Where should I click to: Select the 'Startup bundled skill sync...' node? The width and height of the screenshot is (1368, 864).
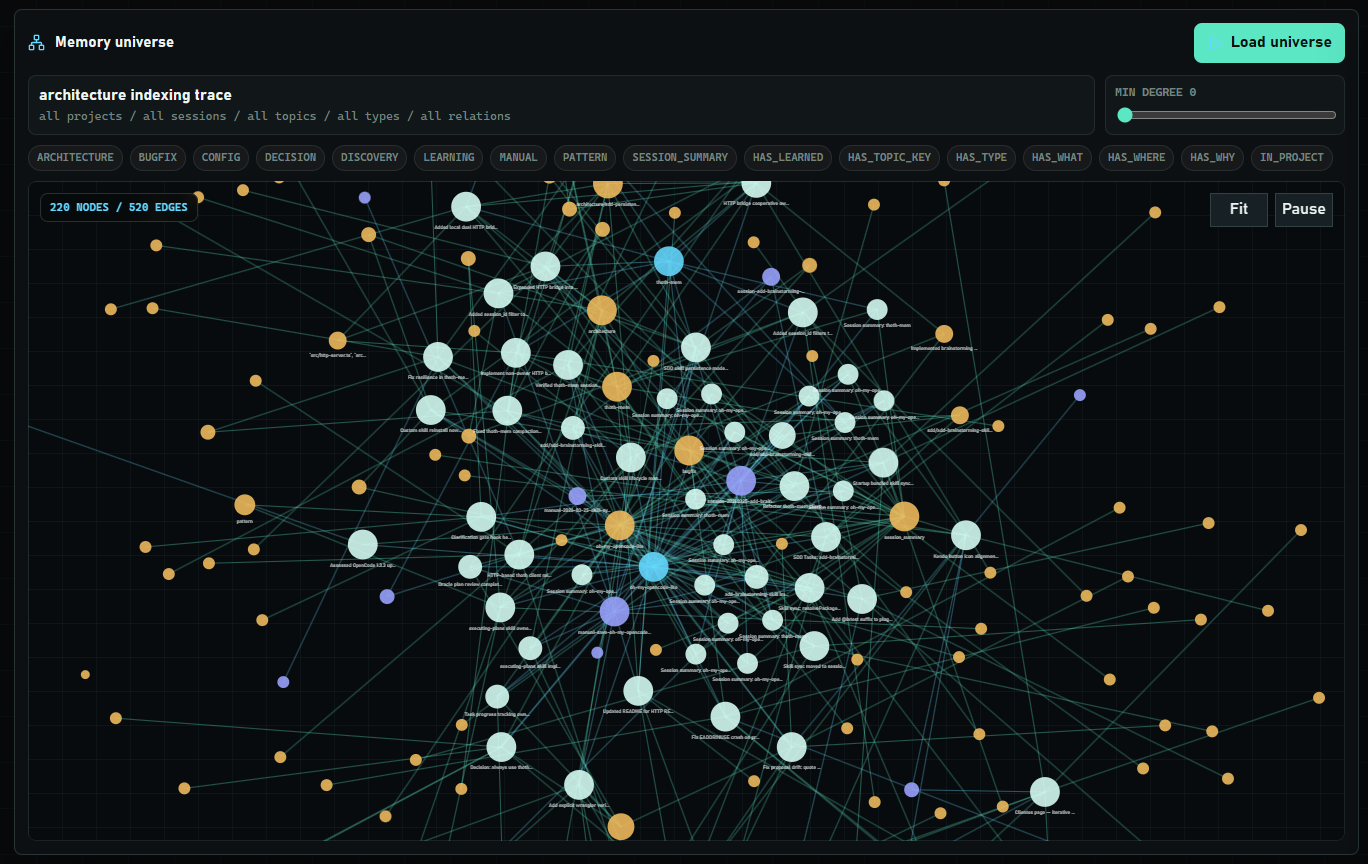[x=884, y=463]
